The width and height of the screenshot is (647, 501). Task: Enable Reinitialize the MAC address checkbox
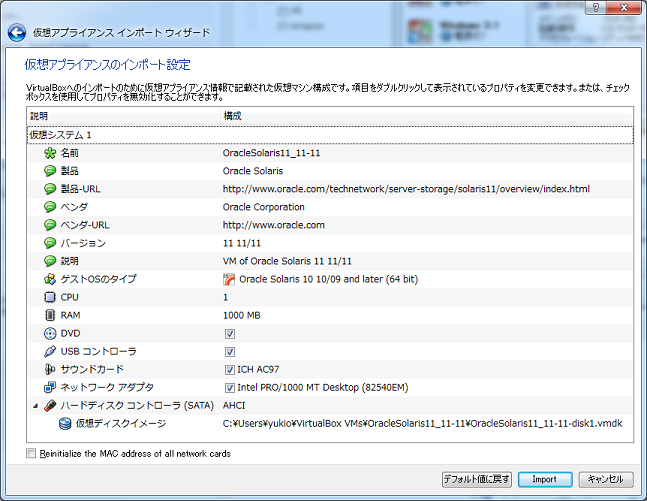click(30, 453)
